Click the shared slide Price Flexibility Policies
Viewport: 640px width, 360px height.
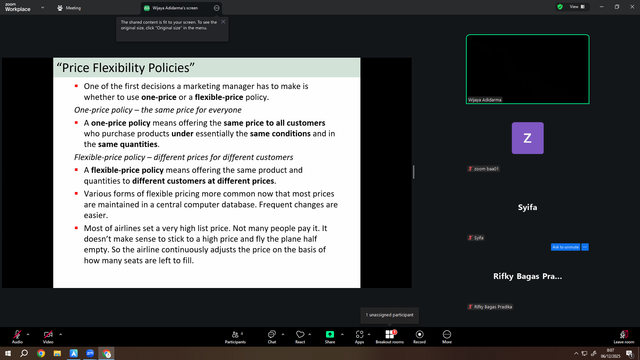click(x=207, y=173)
